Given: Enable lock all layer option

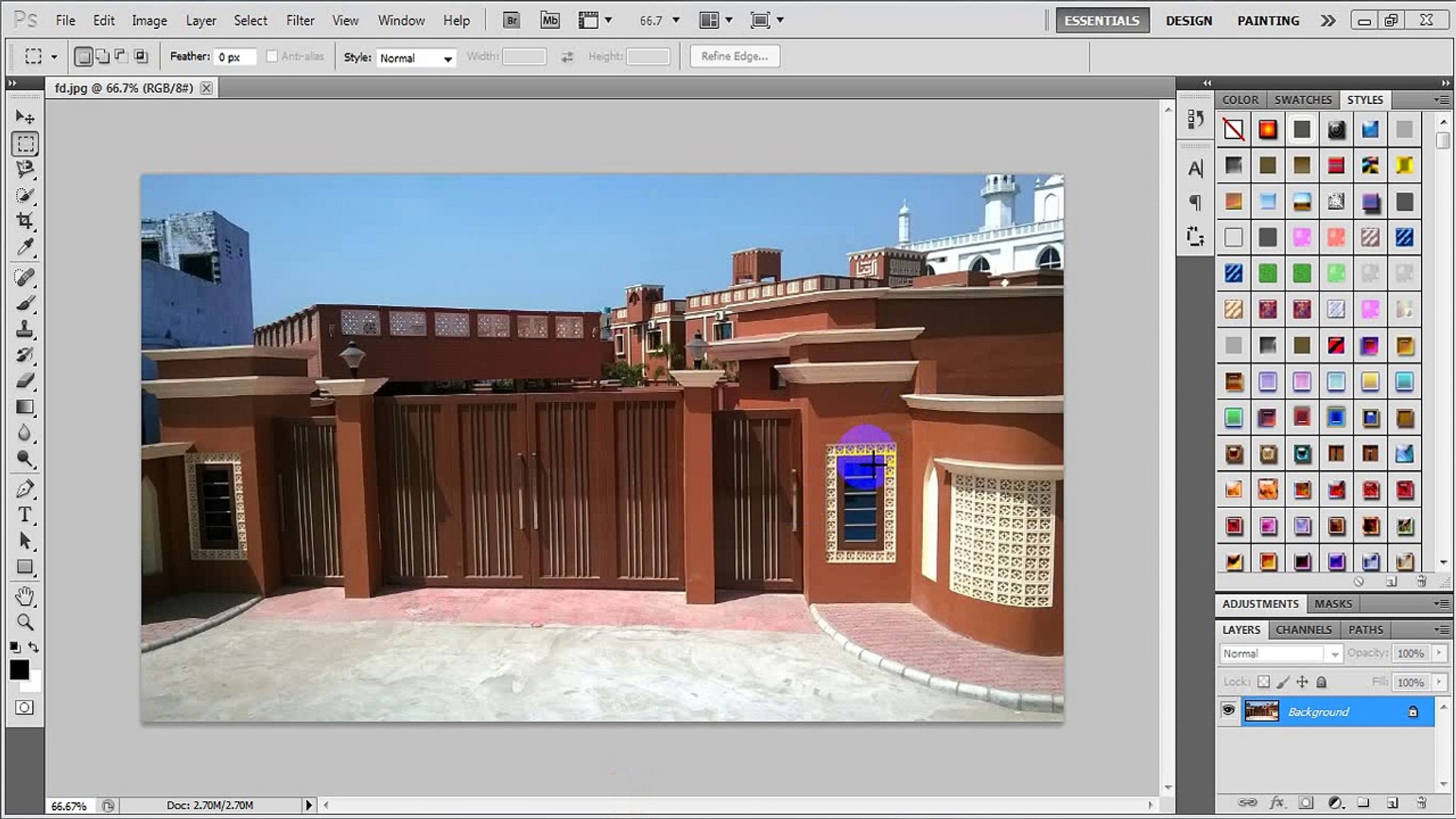Looking at the screenshot, I should (1322, 682).
